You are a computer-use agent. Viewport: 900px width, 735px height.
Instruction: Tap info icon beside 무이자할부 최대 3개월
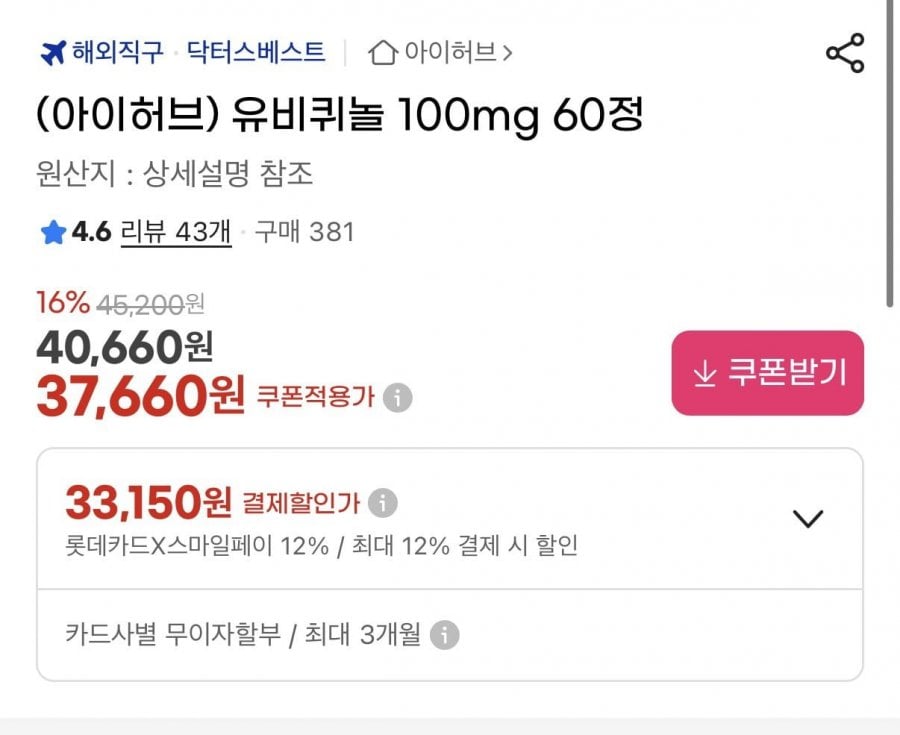(x=444, y=634)
